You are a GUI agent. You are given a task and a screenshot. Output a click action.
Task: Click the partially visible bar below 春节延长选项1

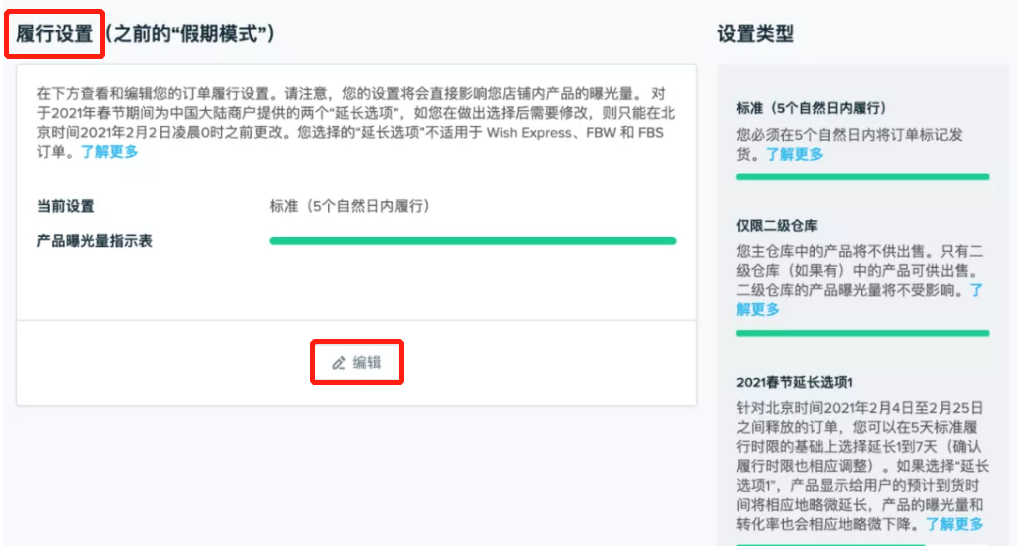click(x=830, y=544)
